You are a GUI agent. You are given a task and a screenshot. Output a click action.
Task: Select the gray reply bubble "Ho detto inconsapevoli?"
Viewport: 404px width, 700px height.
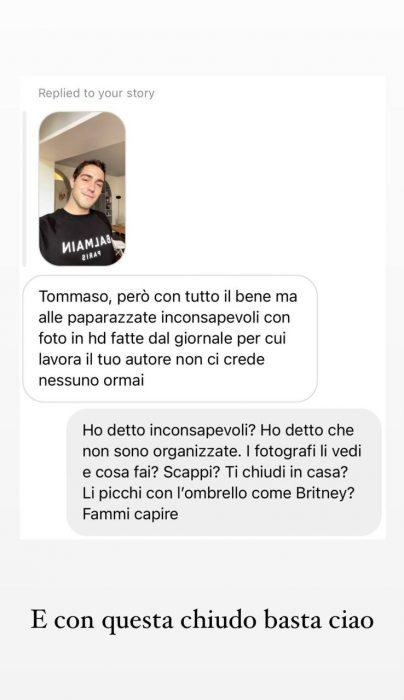(224, 472)
